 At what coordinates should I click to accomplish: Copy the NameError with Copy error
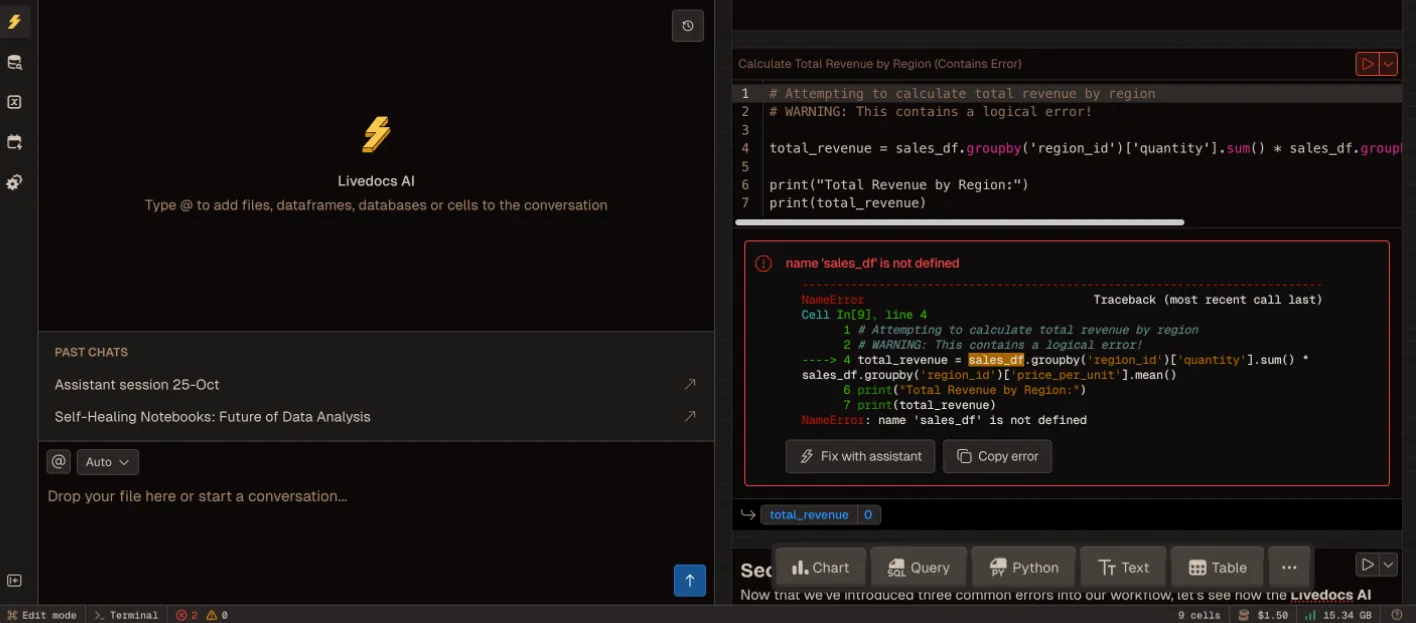coord(997,456)
